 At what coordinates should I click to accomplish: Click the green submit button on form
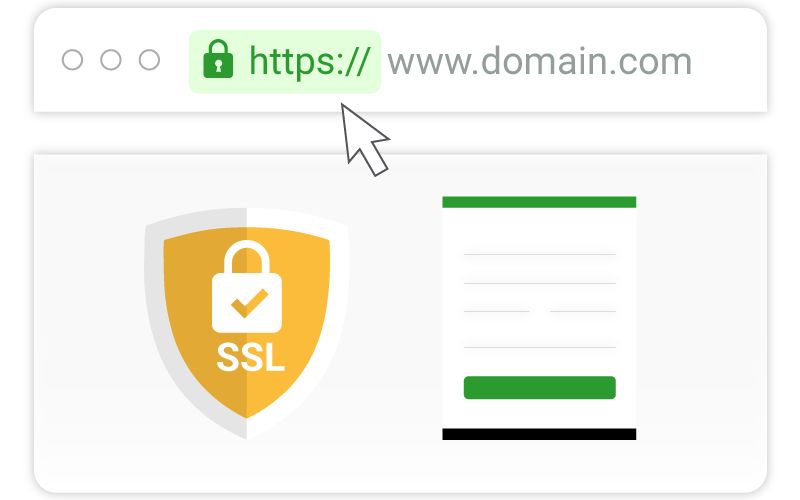[540, 388]
